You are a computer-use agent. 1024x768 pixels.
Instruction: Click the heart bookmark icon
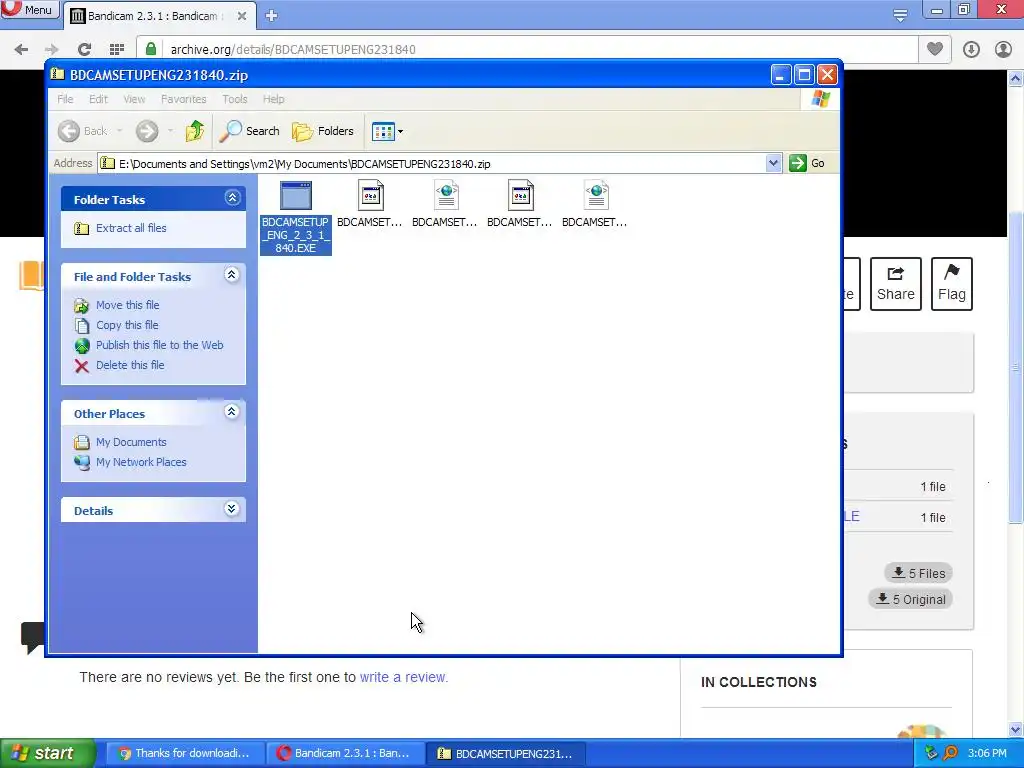coord(935,49)
